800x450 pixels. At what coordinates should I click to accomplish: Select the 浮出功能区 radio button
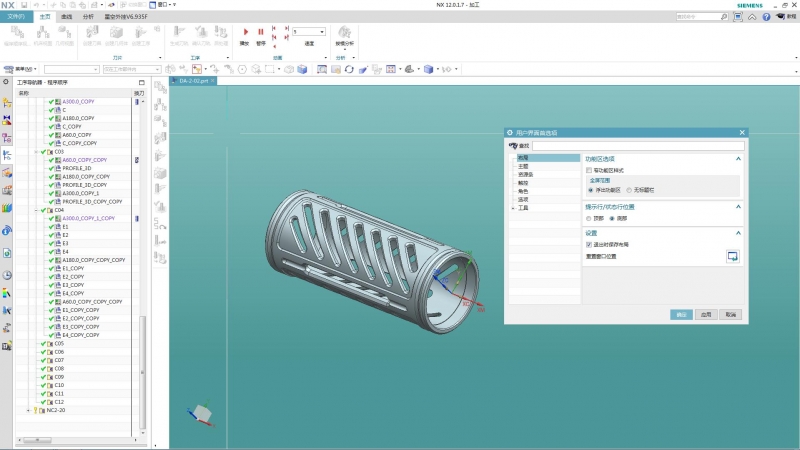click(591, 190)
